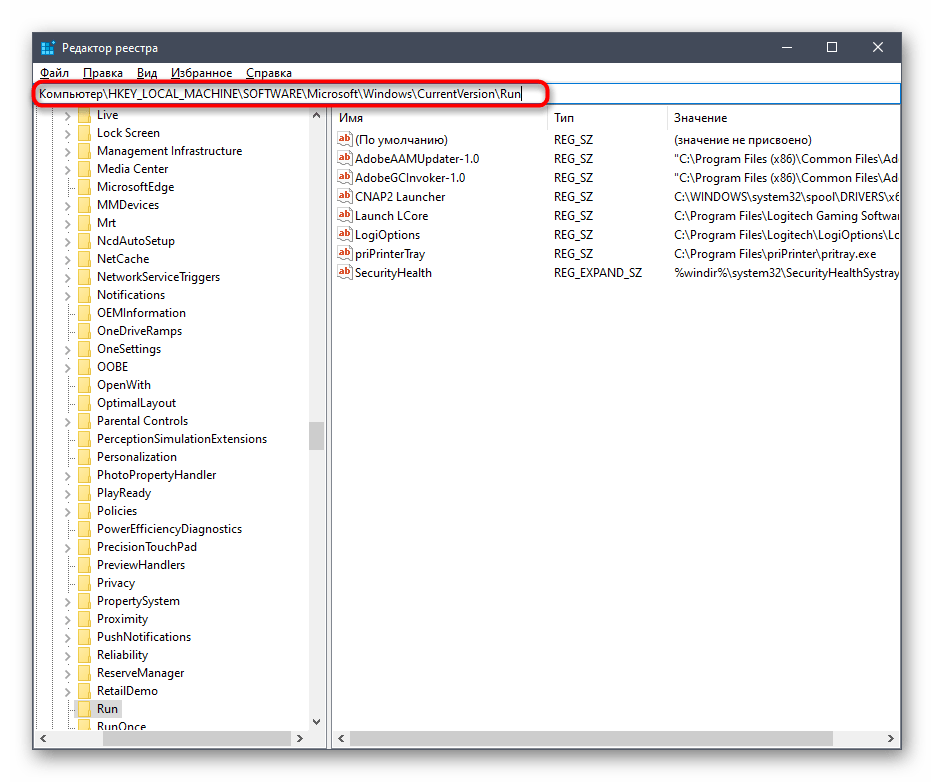Expand the MMDevices key
934x782 pixels.
coord(67,206)
